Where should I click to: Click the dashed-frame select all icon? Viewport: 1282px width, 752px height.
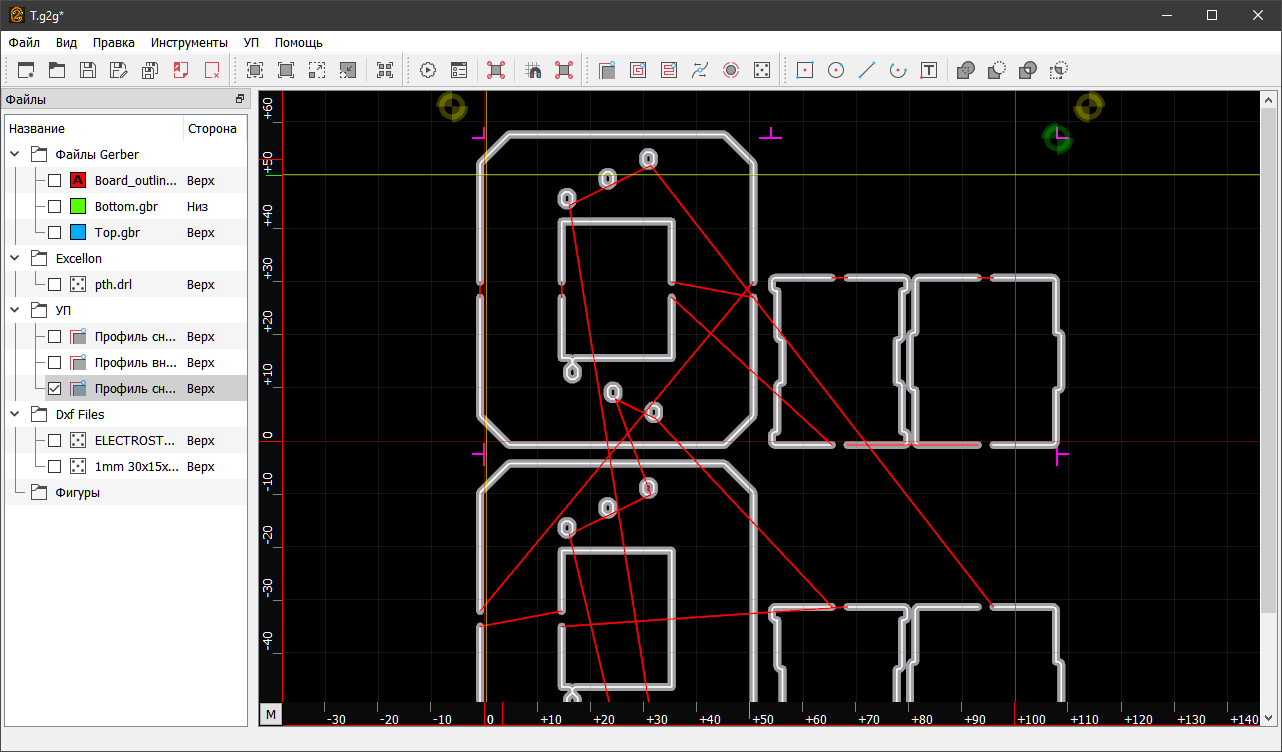pyautogui.click(x=255, y=70)
